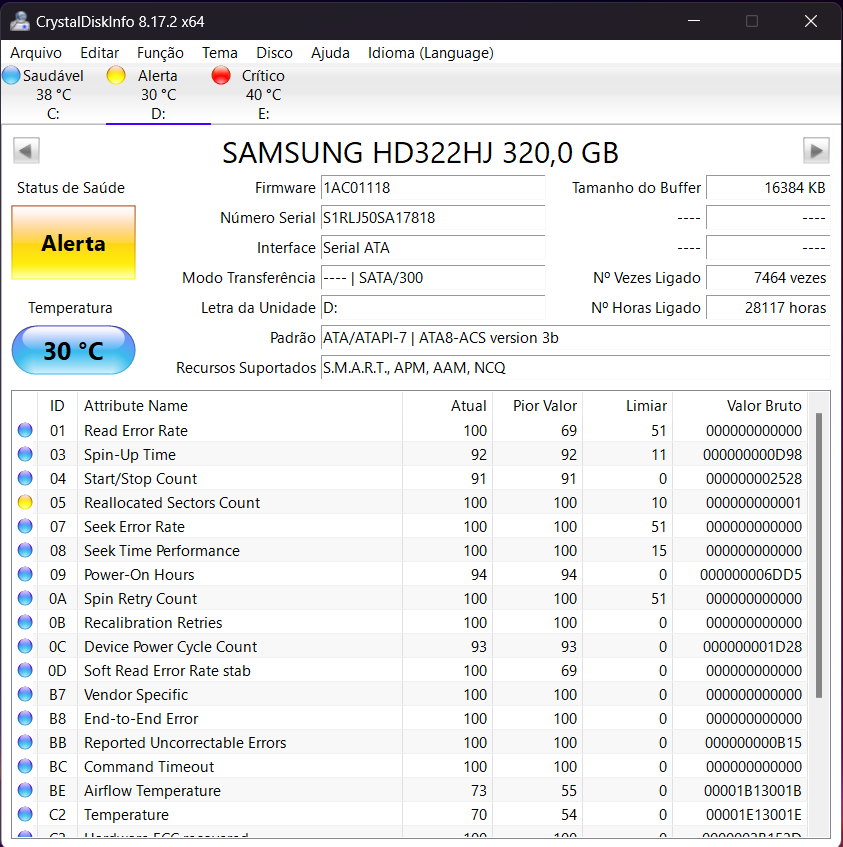This screenshot has width=843, height=847.
Task: Click status orb for Spin Retry Count row
Action: tap(25, 599)
